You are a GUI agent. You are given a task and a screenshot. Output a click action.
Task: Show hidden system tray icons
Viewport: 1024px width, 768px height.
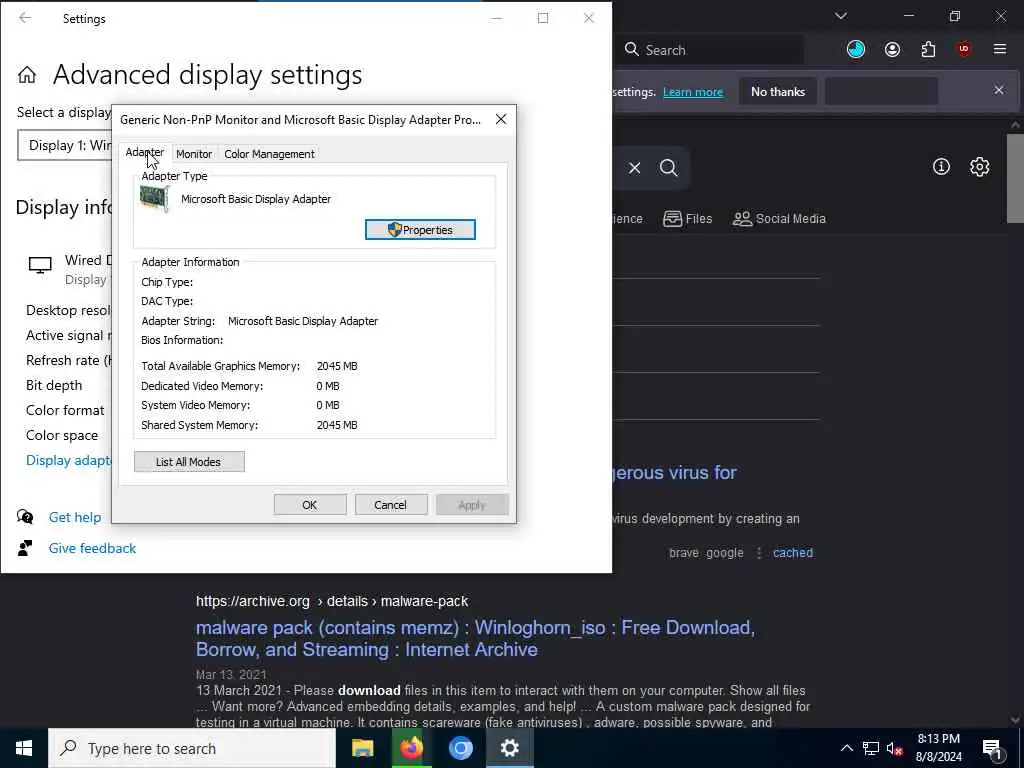pyautogui.click(x=846, y=748)
